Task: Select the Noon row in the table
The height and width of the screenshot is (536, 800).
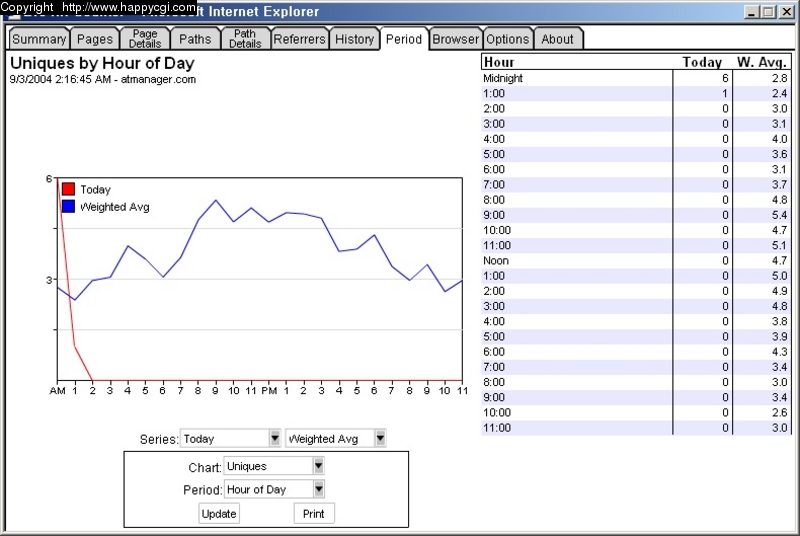Action: point(636,261)
